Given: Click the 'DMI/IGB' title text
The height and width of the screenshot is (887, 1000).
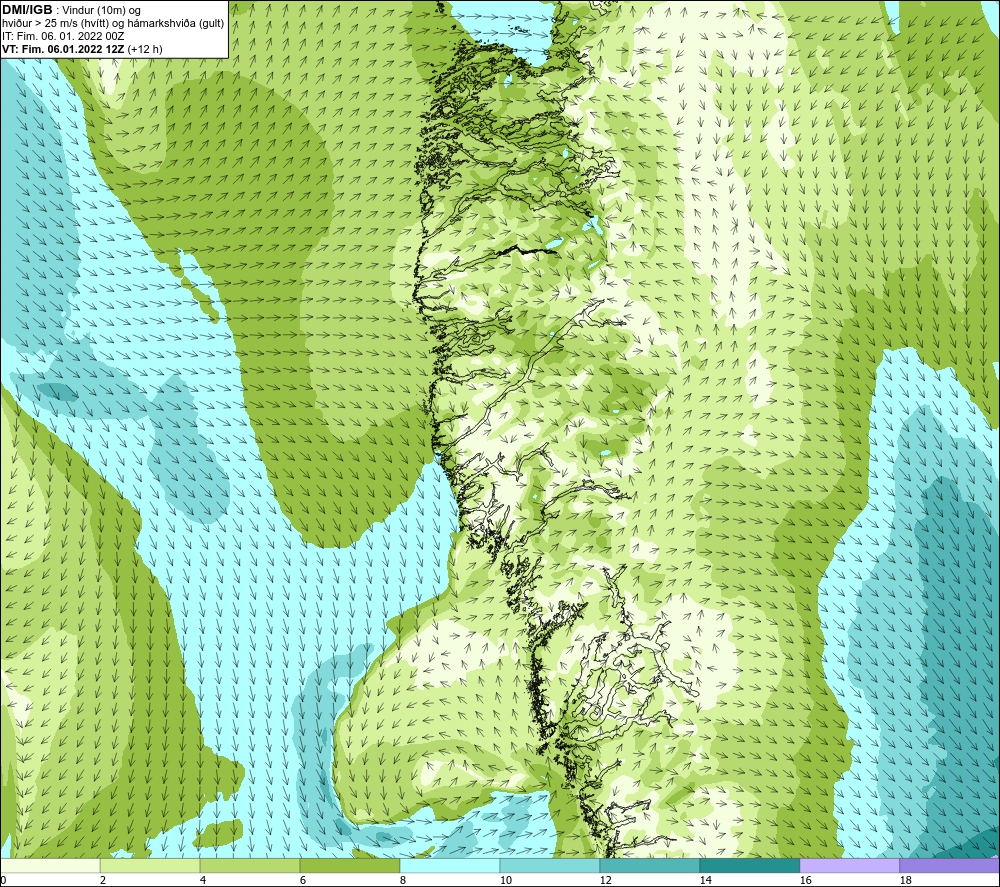Looking at the screenshot, I should tap(27, 10).
